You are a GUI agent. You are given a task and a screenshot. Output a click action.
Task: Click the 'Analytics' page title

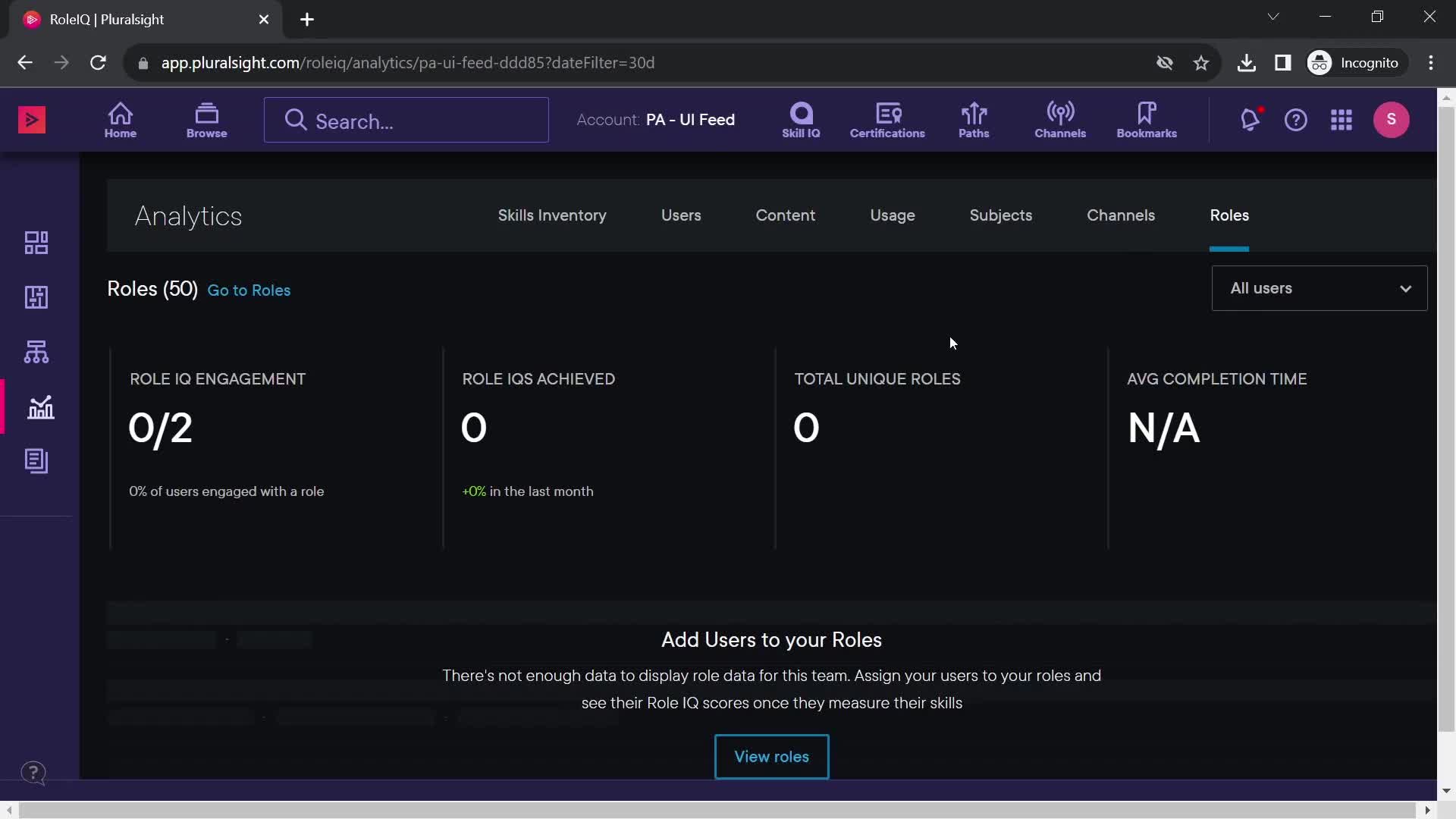[188, 217]
